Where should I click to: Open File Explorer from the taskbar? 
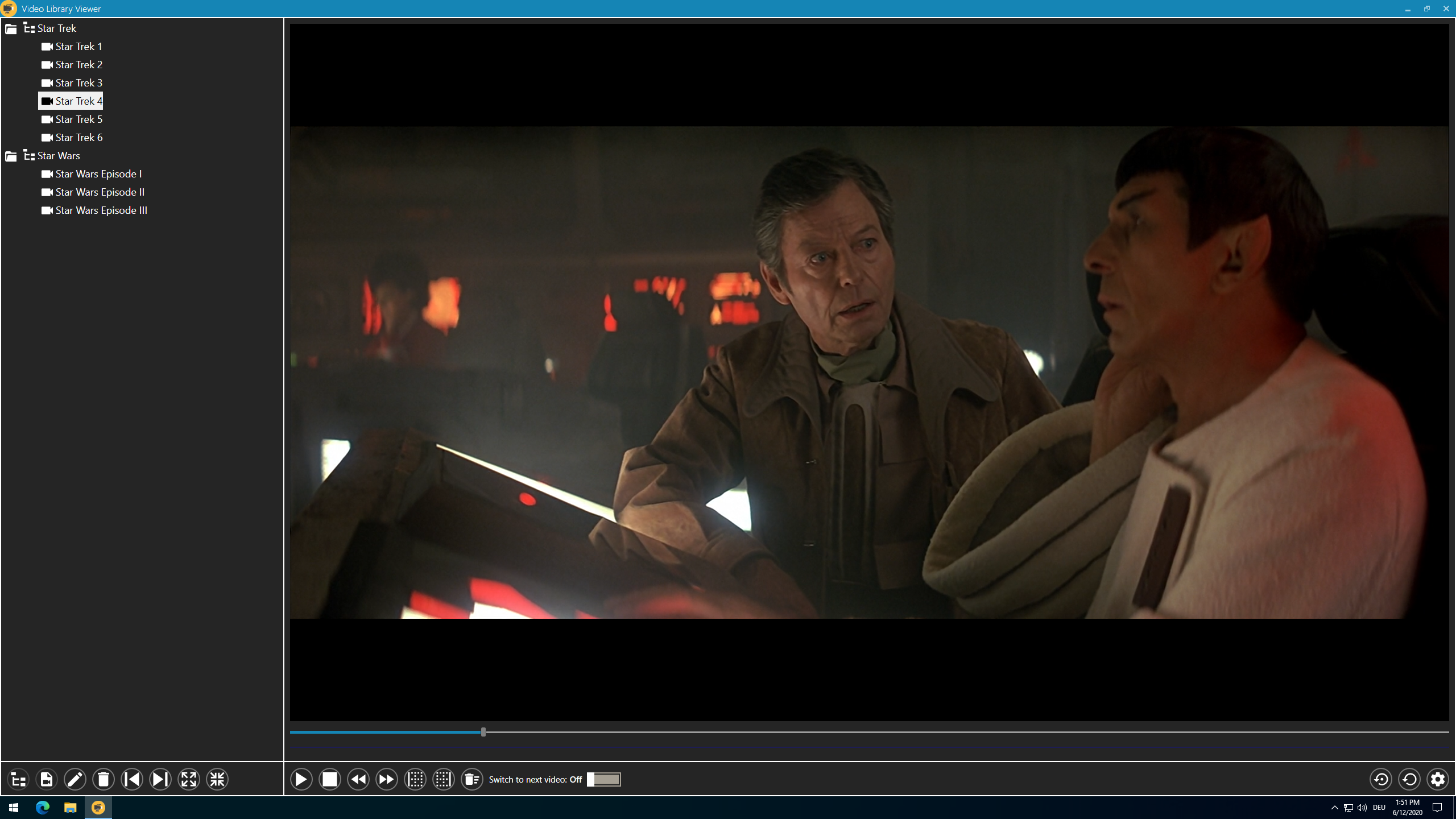(x=70, y=808)
